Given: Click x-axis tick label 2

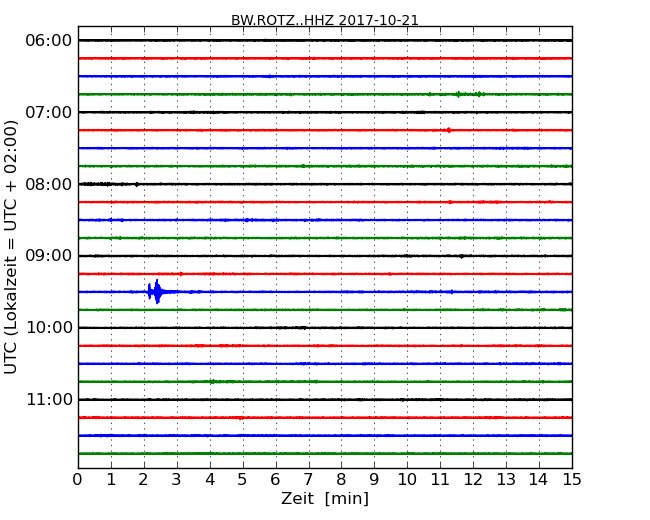Looking at the screenshot, I should click(143, 480).
